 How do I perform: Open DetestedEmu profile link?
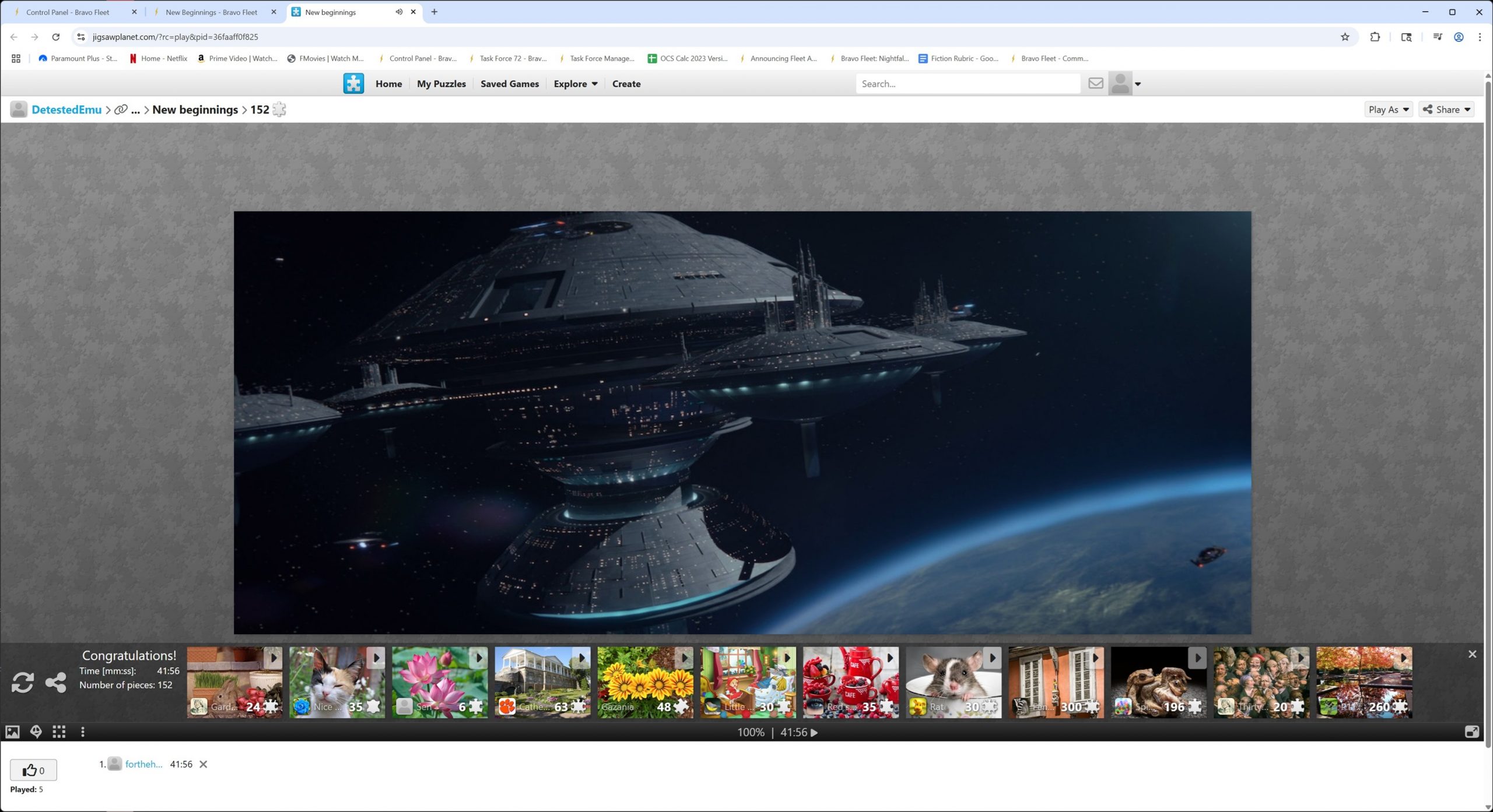(x=66, y=109)
